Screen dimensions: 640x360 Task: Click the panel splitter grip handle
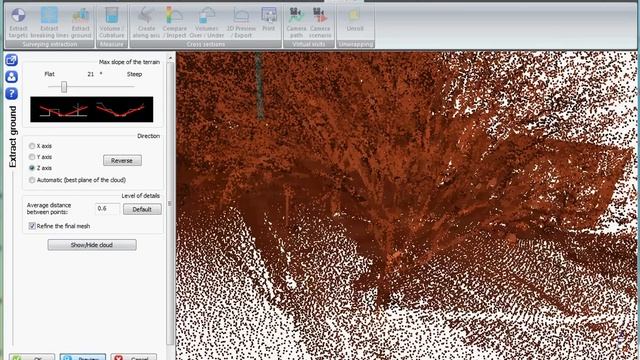click(x=170, y=203)
